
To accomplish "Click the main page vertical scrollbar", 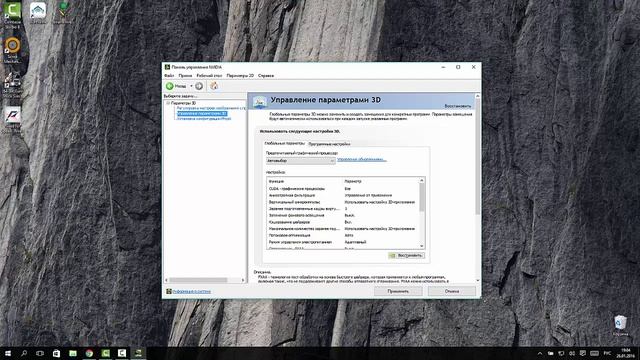I will [478, 157].
